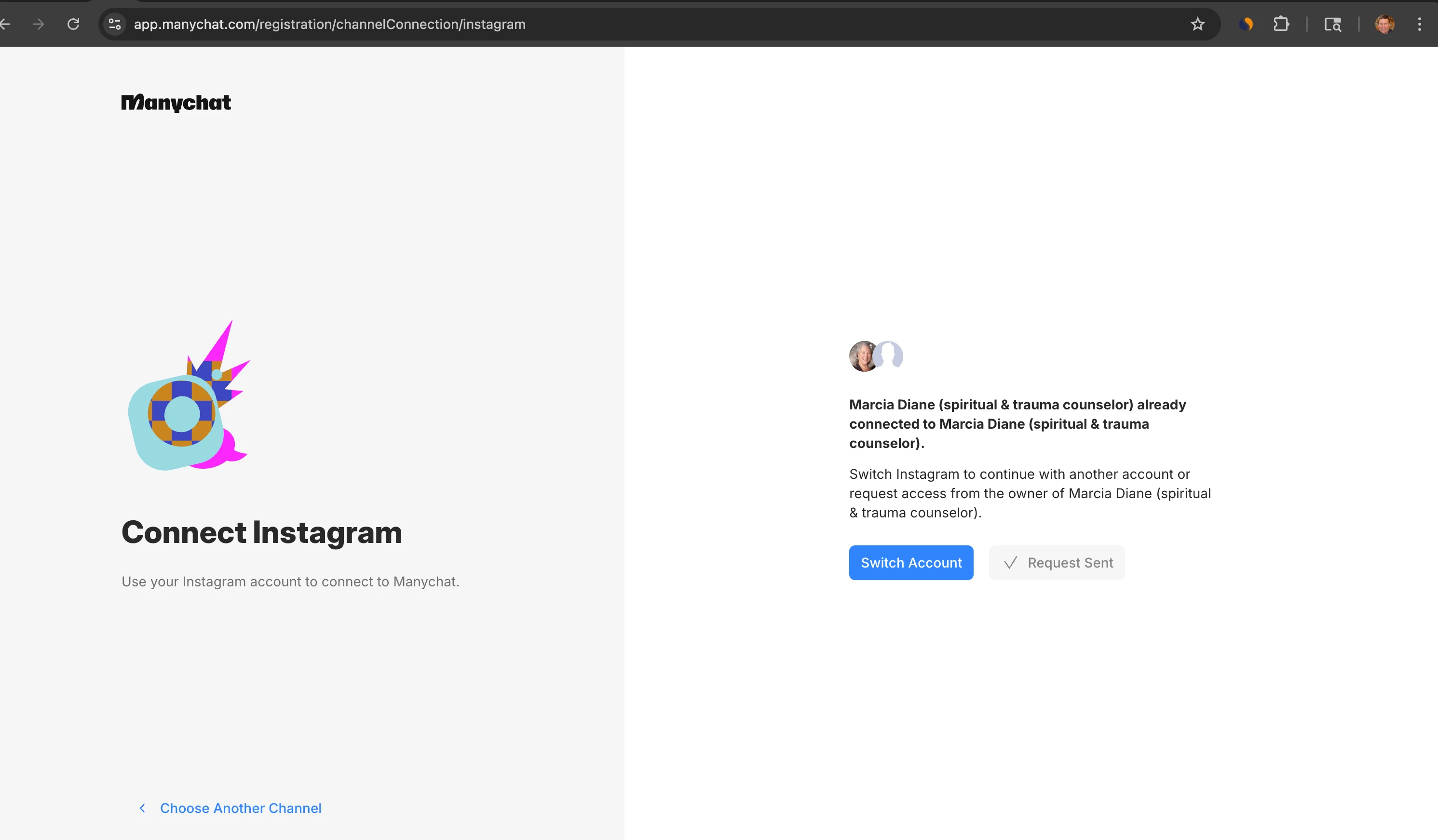Click the checkmark in Request Sent
Image resolution: width=1438 pixels, height=840 pixels.
pyautogui.click(x=1010, y=563)
